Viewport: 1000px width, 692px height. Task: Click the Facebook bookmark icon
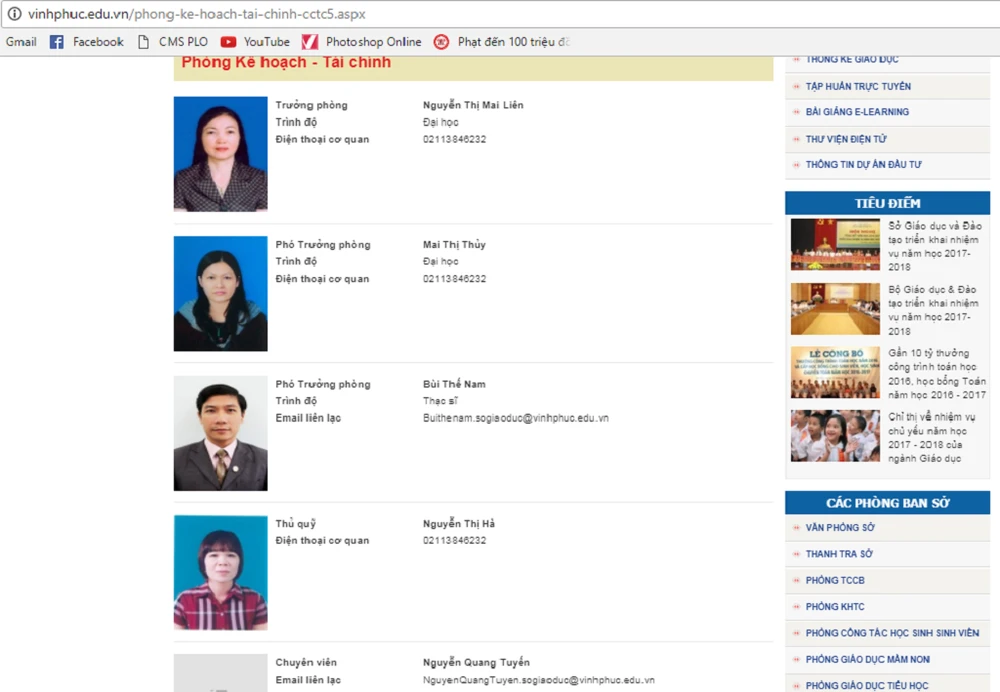[57, 42]
